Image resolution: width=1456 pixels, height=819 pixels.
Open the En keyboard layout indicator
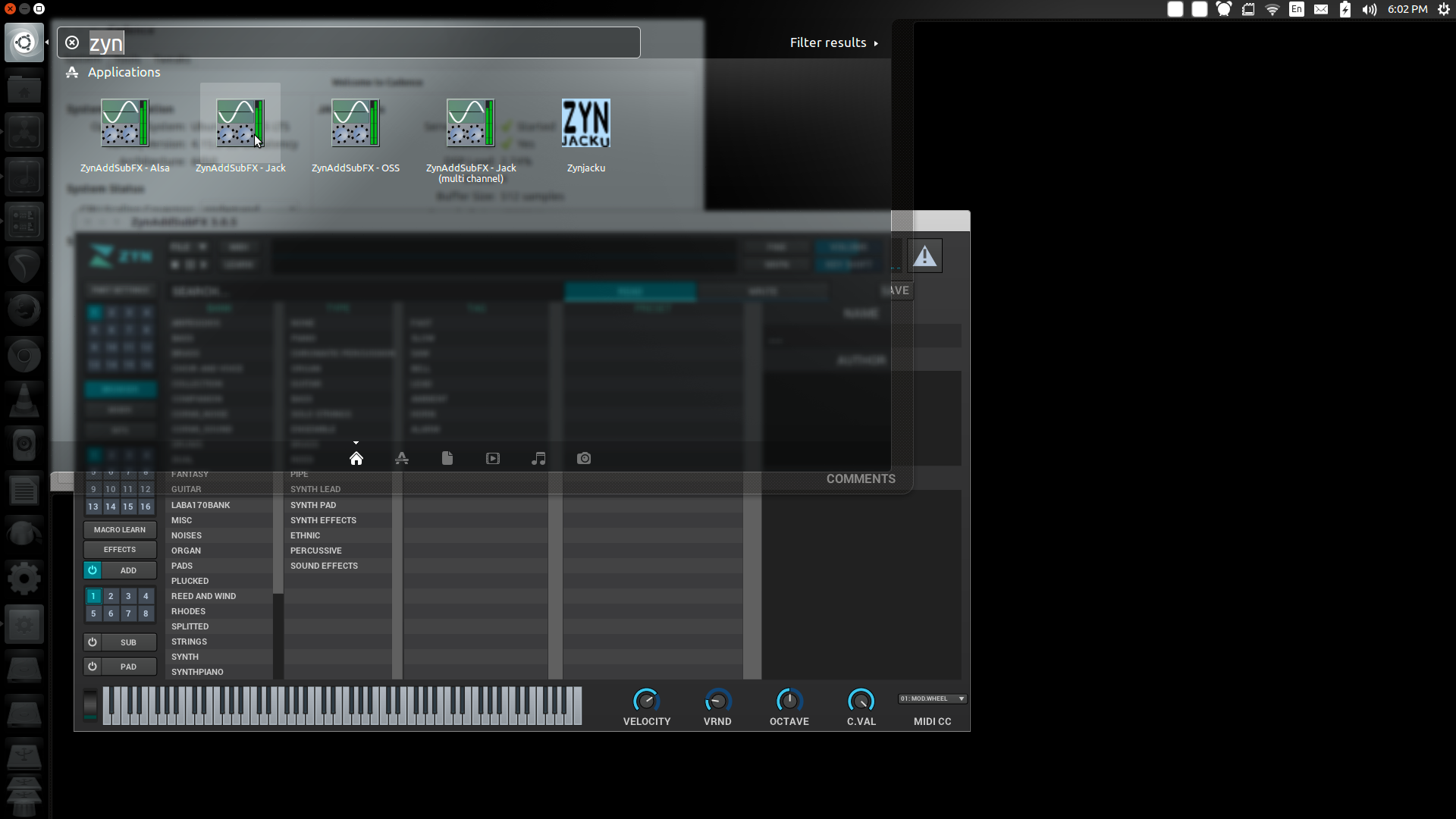click(x=1297, y=9)
